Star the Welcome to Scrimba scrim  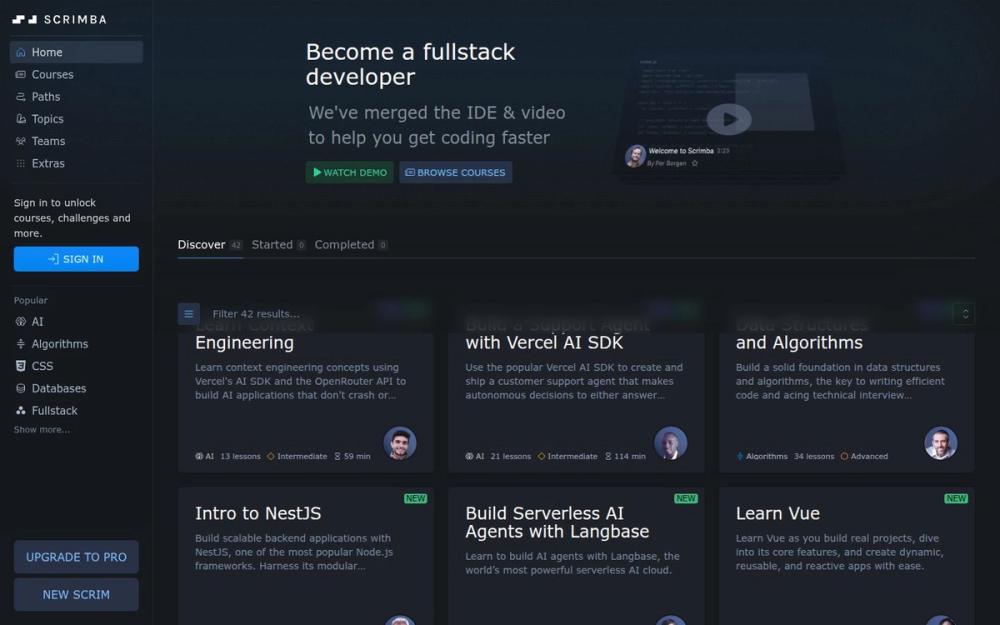click(x=695, y=163)
